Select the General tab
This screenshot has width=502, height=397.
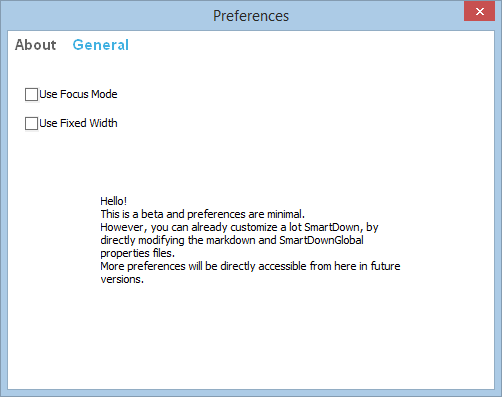(x=101, y=45)
